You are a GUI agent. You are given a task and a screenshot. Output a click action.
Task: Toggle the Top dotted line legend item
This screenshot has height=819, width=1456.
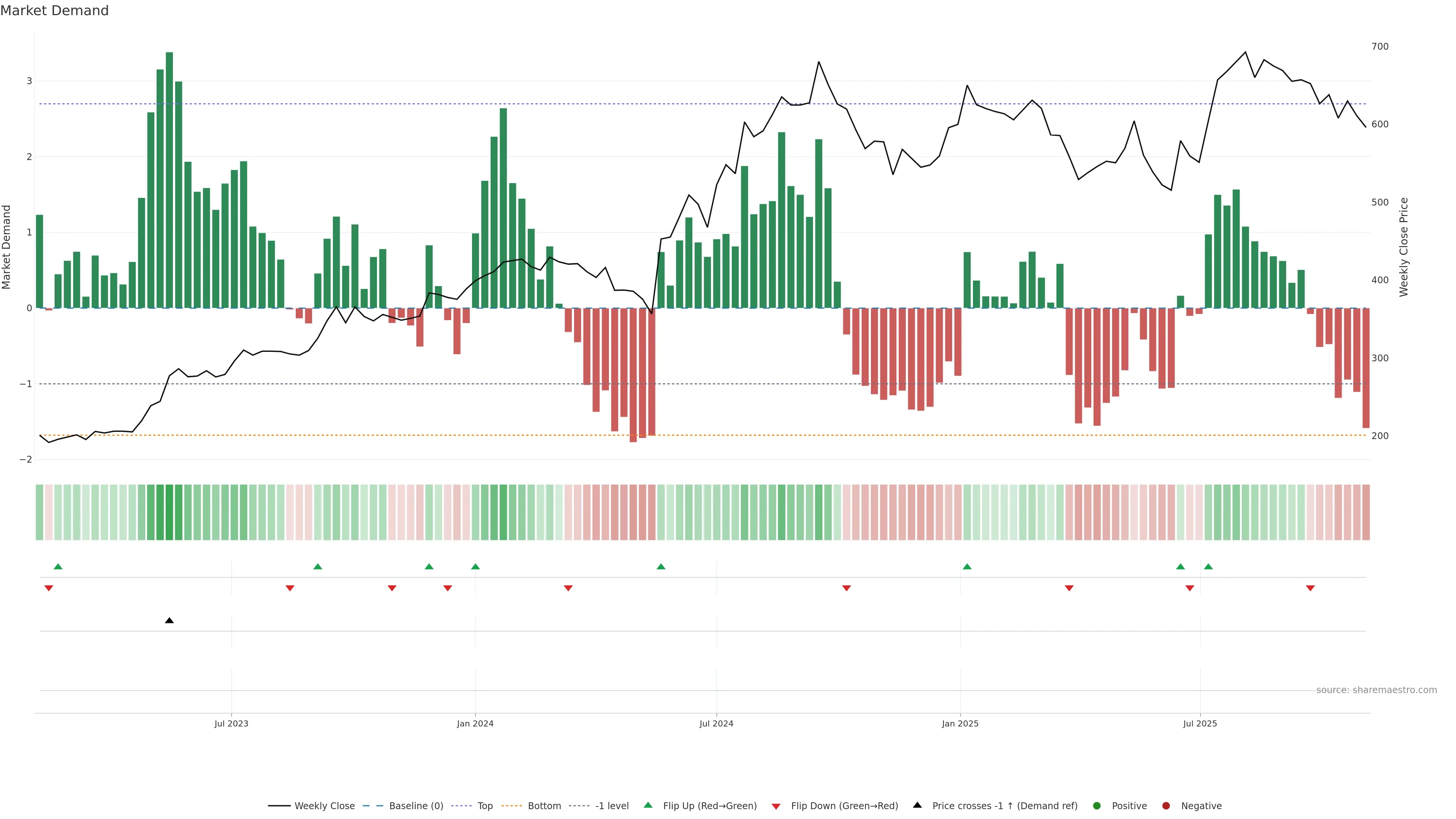(485, 806)
